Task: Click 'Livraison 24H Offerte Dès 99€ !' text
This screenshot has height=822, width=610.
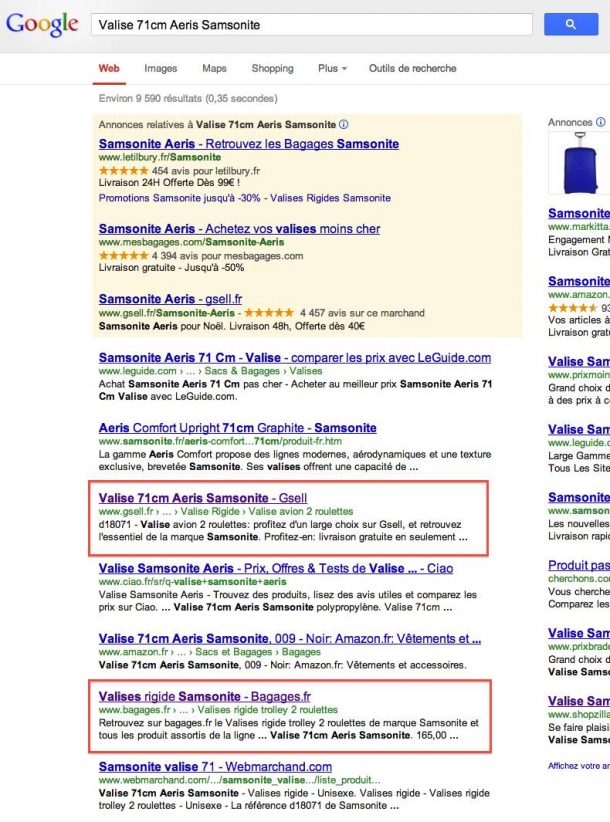Action: point(169,183)
